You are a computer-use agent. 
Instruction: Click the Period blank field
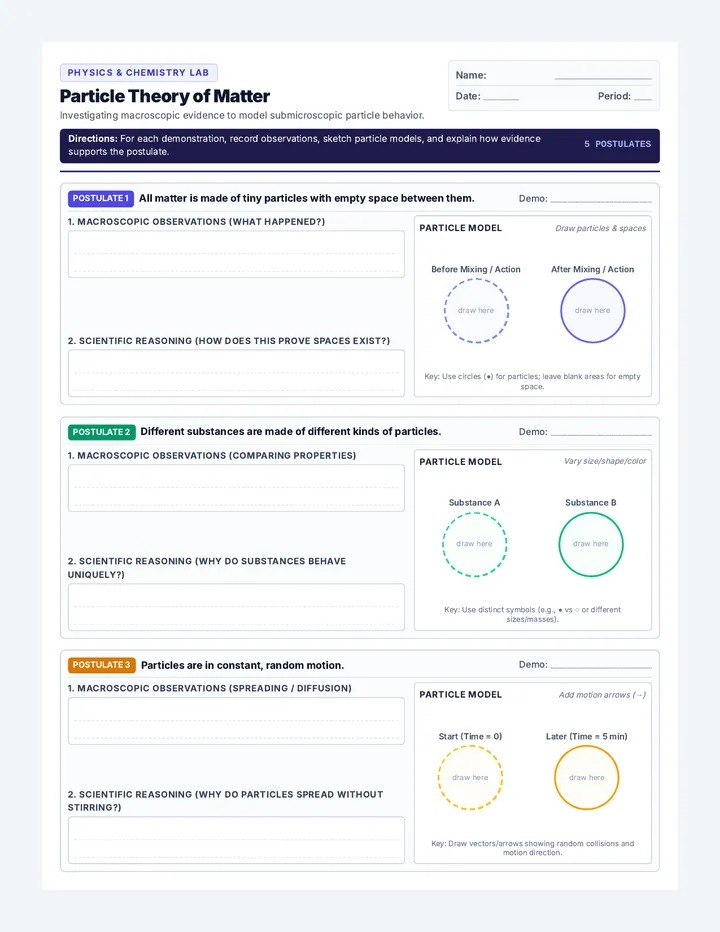tap(643, 98)
